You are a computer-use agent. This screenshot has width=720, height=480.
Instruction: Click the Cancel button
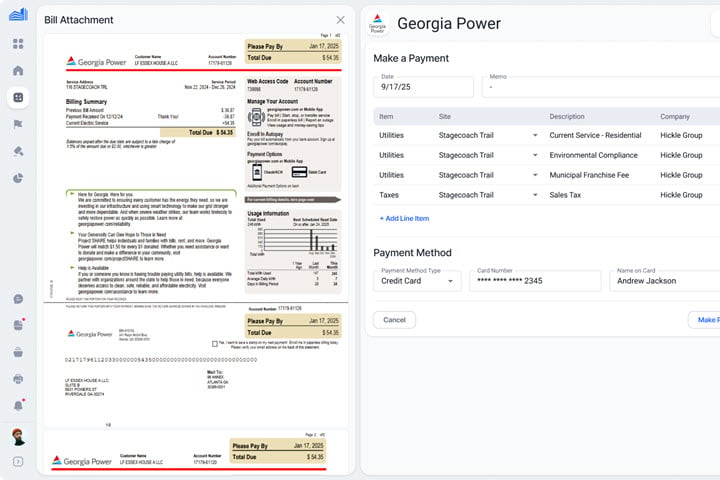[394, 320]
